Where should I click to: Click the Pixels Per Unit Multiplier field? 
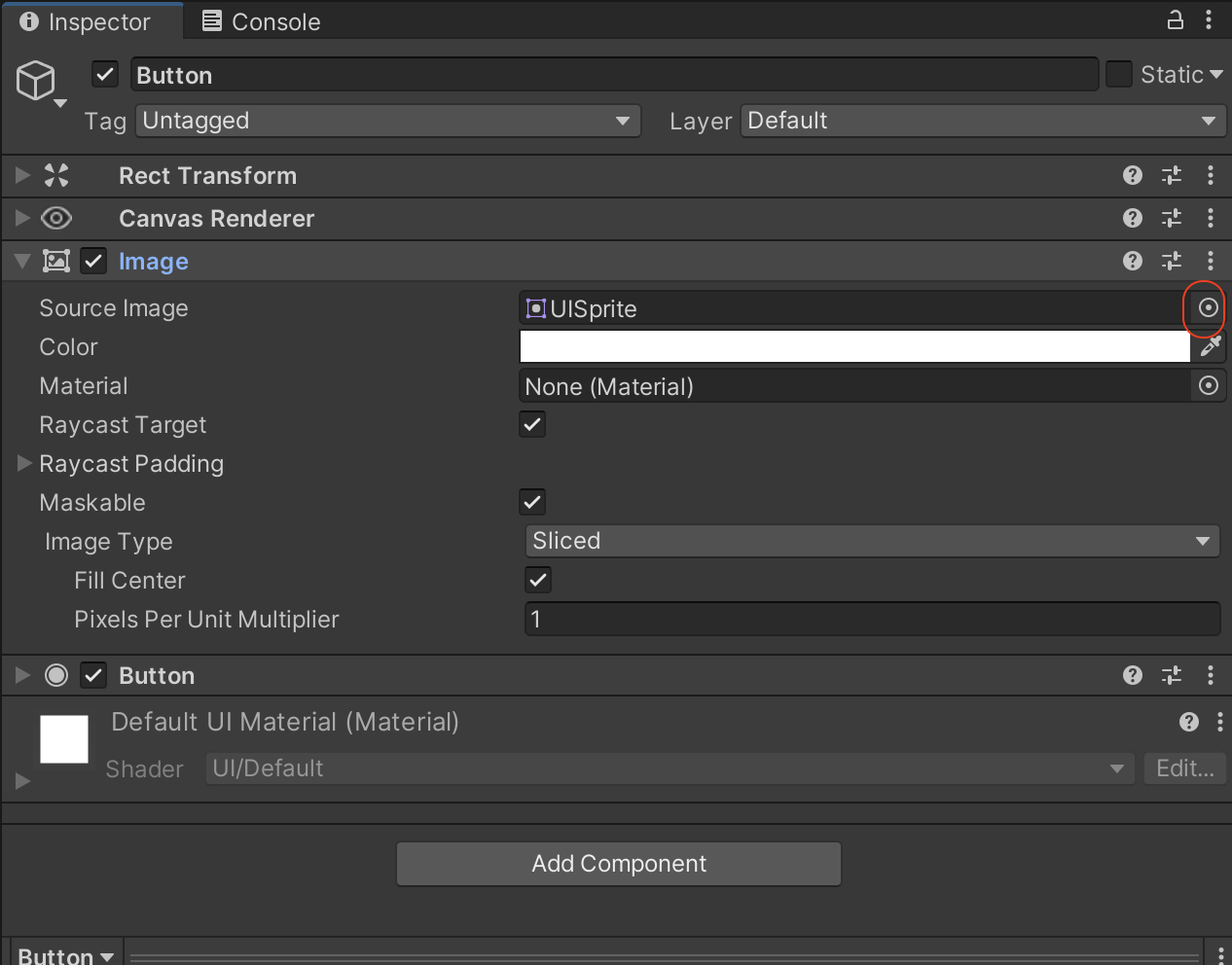tap(872, 619)
